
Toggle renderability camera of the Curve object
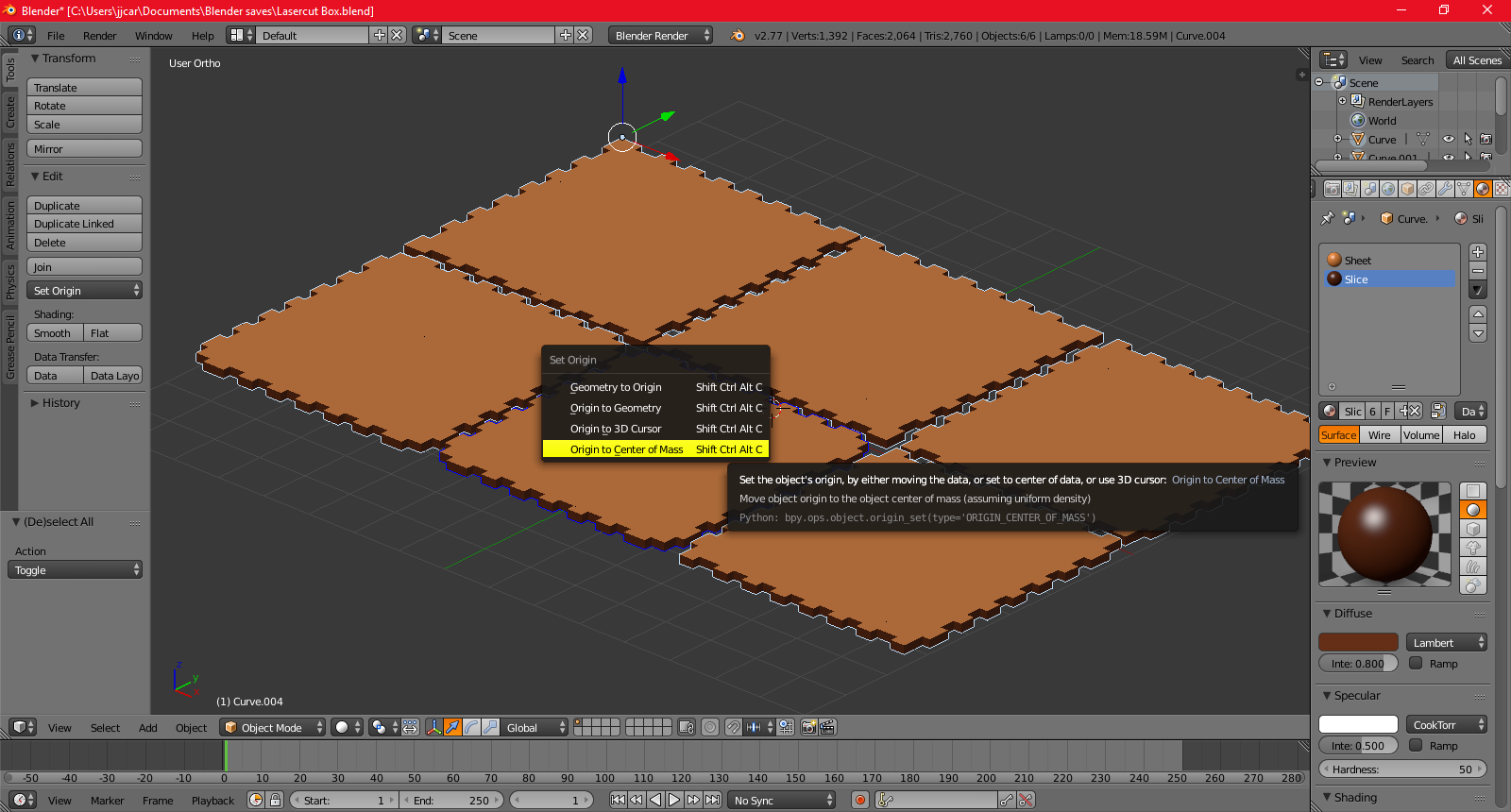[x=1486, y=139]
